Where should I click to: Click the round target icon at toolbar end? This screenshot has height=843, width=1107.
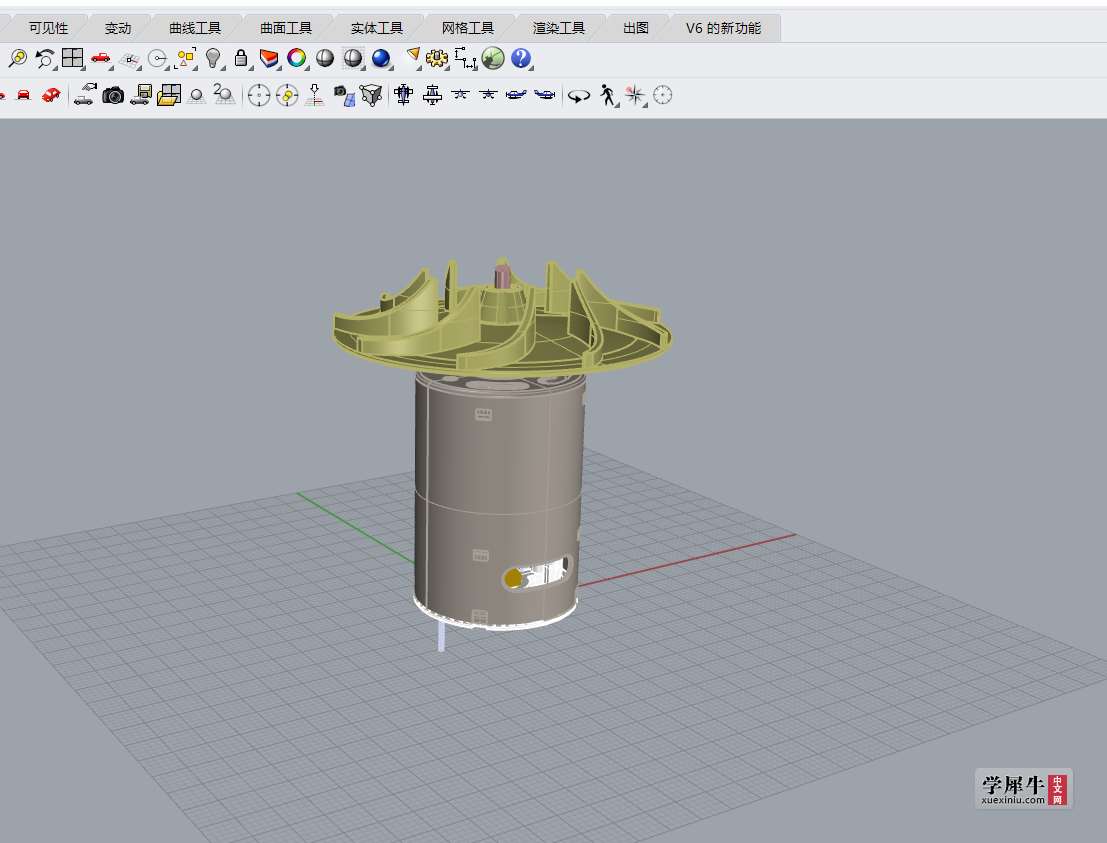pyautogui.click(x=663, y=95)
